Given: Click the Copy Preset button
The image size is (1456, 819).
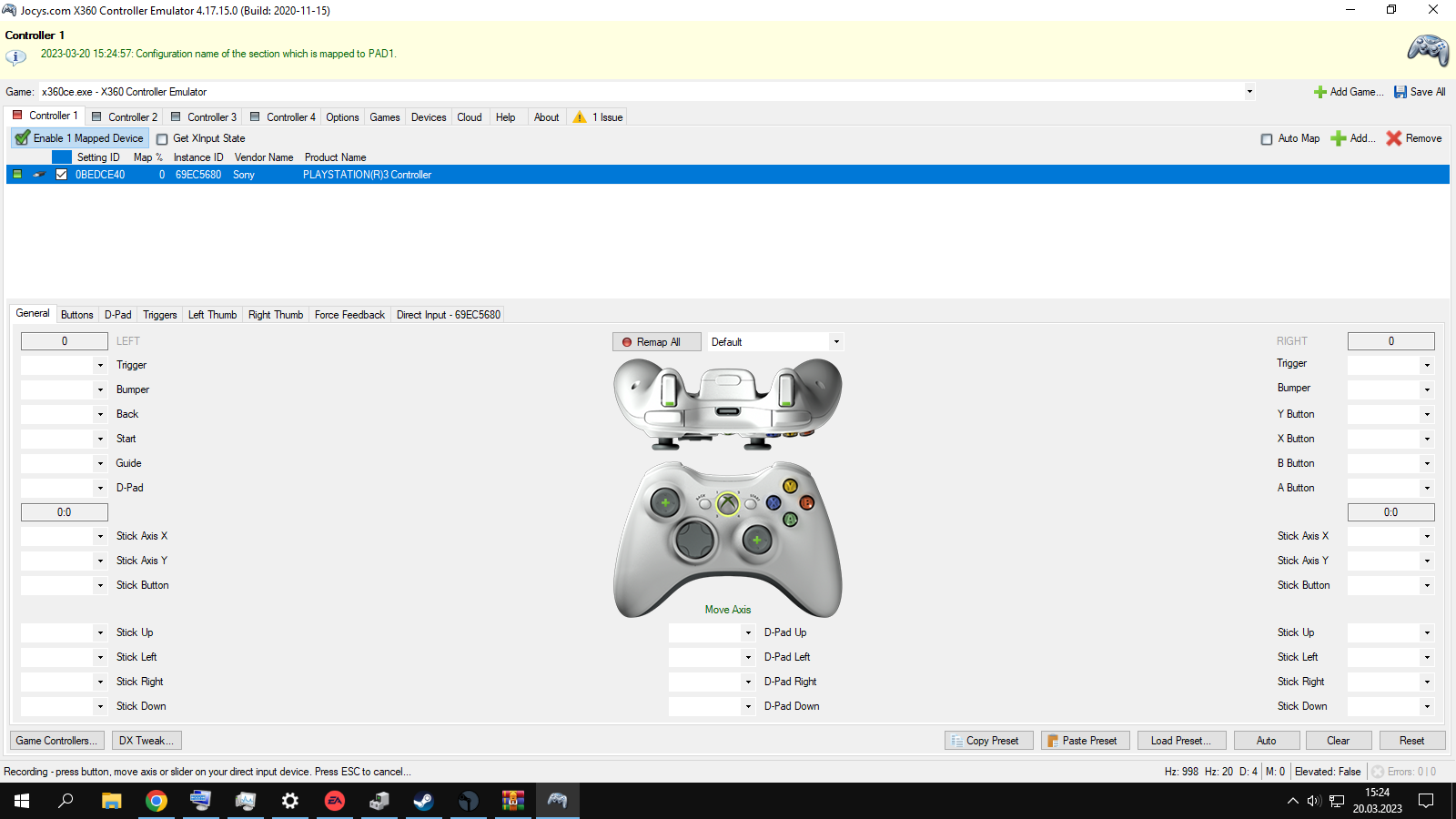Looking at the screenshot, I should pyautogui.click(x=989, y=741).
